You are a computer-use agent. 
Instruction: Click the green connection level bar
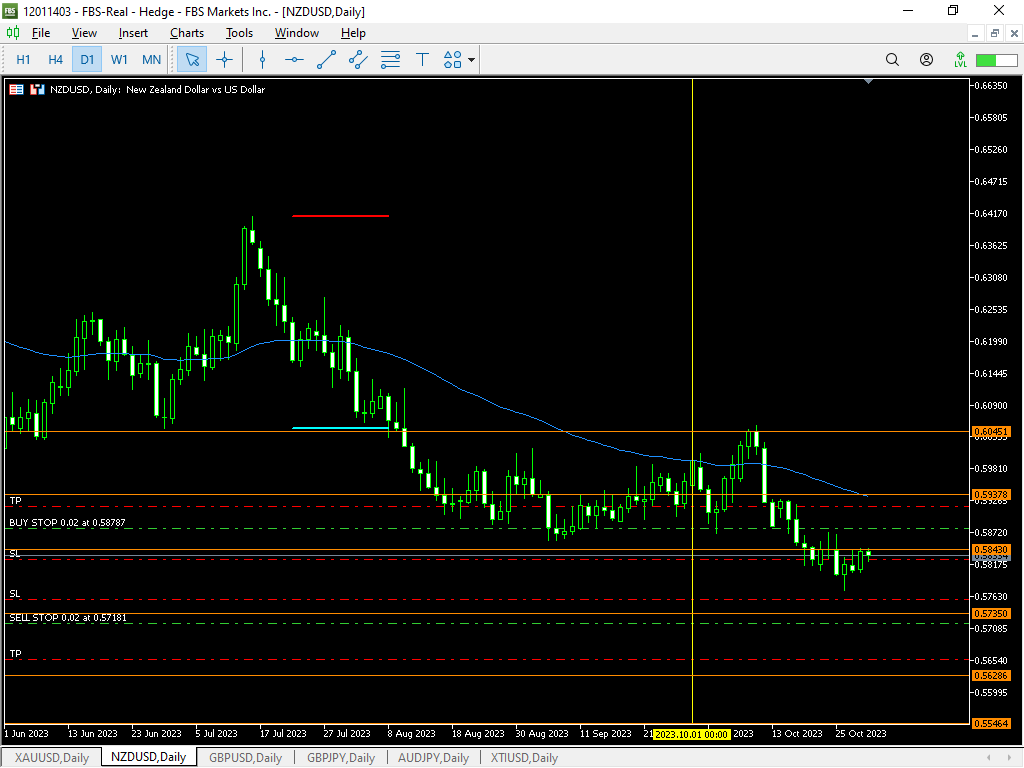997,60
